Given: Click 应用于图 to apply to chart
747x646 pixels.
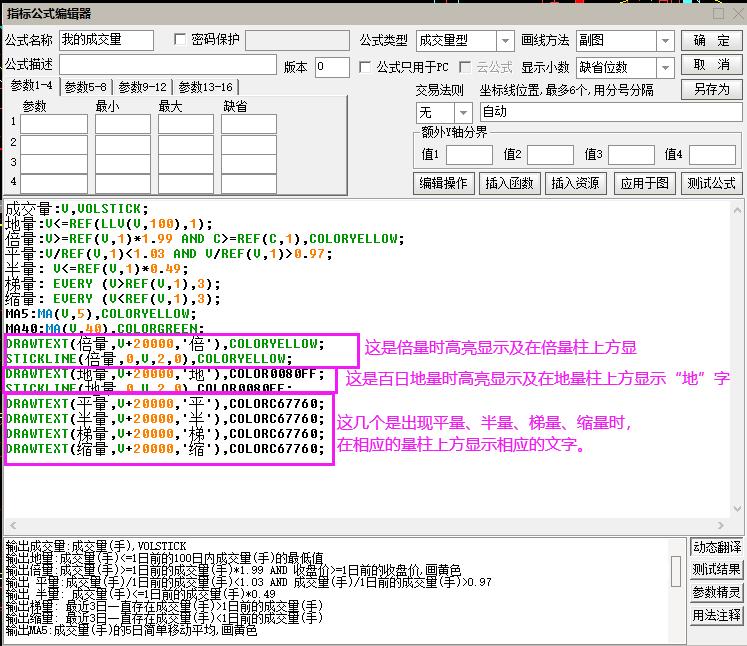Looking at the screenshot, I should coord(645,183).
